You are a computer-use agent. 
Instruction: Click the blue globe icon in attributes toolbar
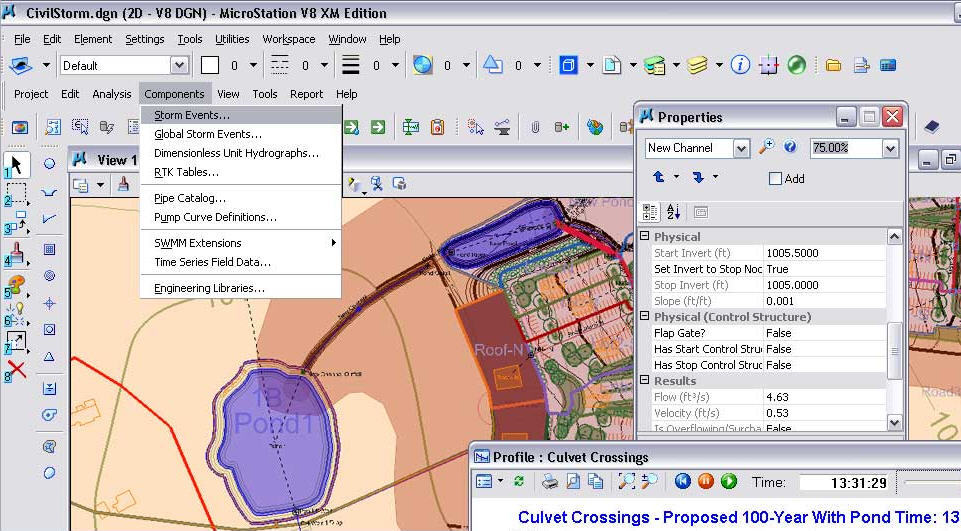point(422,64)
